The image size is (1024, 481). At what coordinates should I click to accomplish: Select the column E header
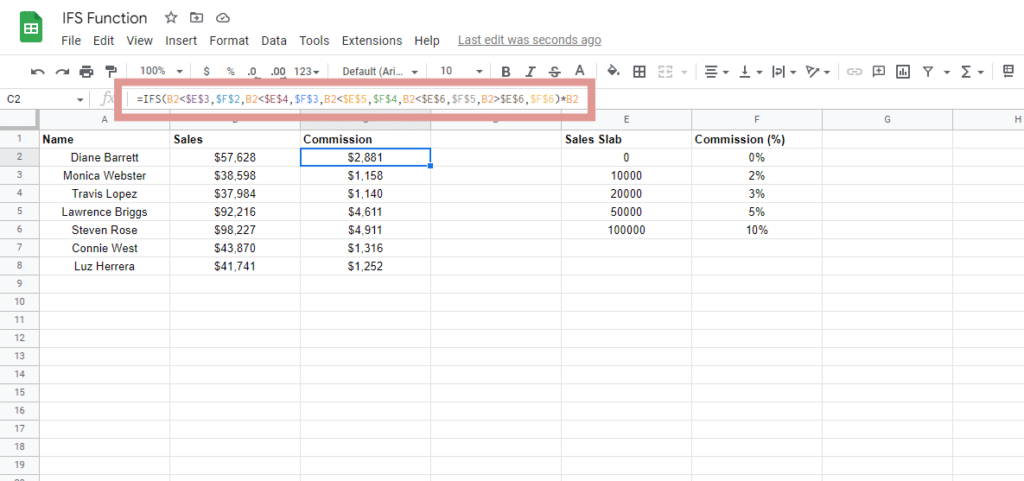coord(626,119)
